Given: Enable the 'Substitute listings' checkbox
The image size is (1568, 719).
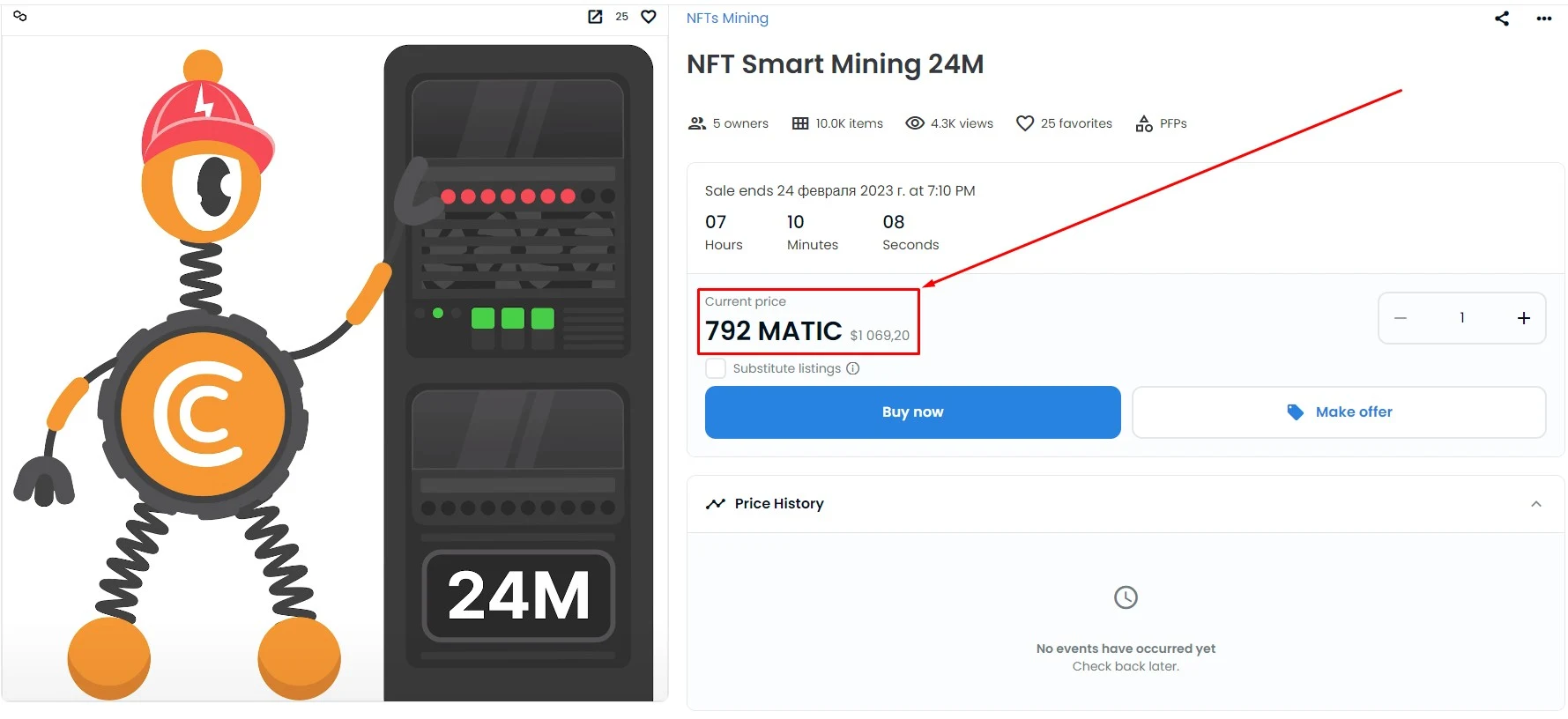Looking at the screenshot, I should pos(716,368).
